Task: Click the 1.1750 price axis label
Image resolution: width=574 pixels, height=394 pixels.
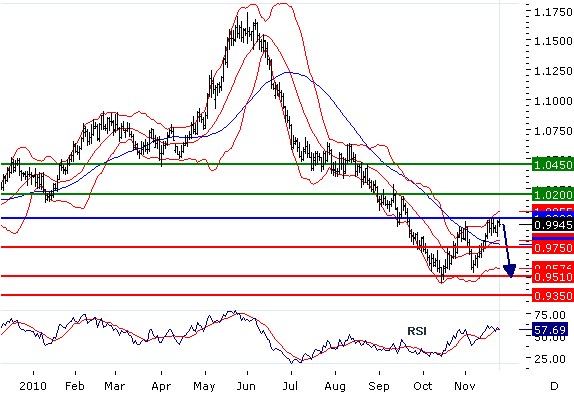Action: click(x=553, y=13)
